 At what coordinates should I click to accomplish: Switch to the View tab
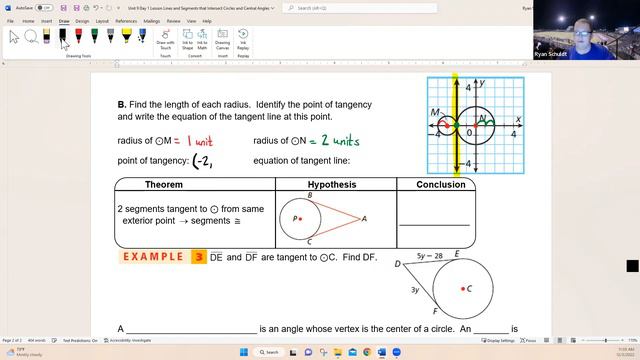191,21
